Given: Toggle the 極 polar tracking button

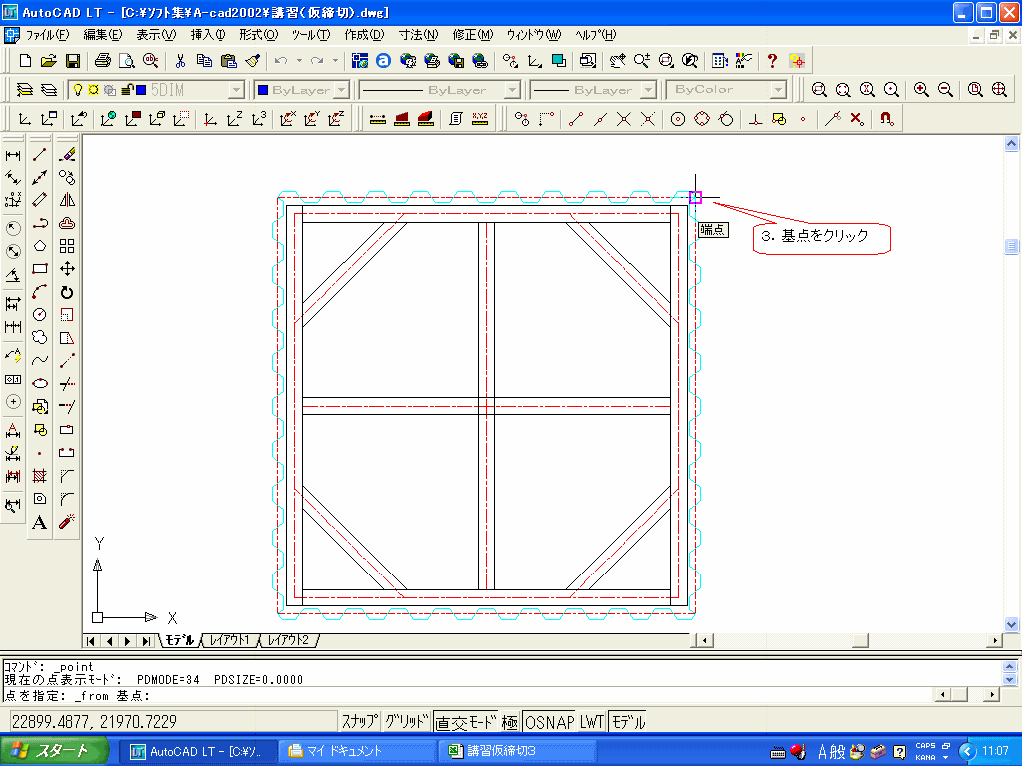Looking at the screenshot, I should [x=510, y=722].
